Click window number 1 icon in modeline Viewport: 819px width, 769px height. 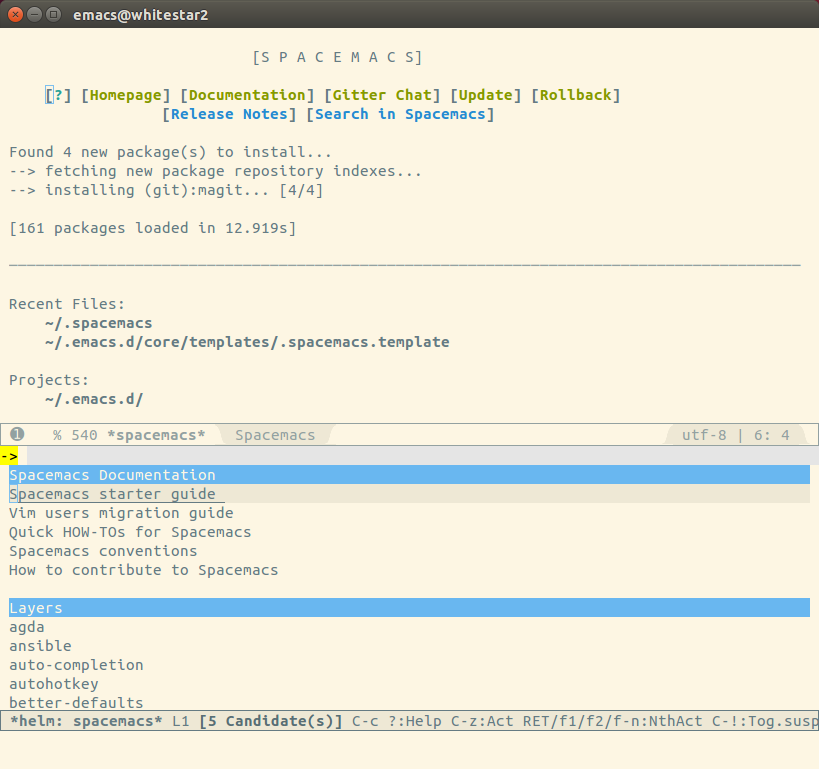pyautogui.click(x=17, y=434)
